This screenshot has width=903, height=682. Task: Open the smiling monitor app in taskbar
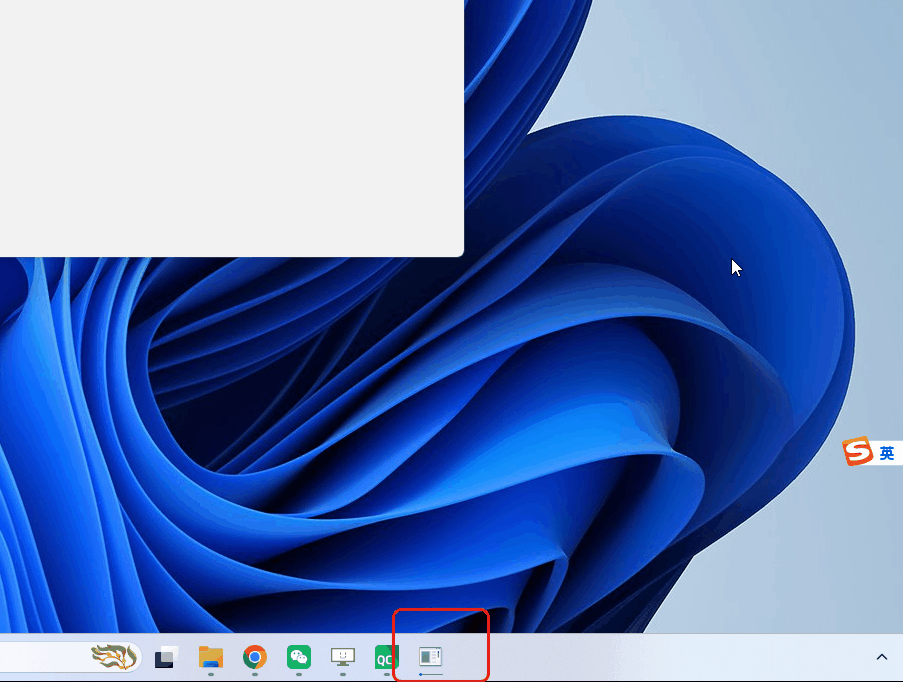[343, 657]
